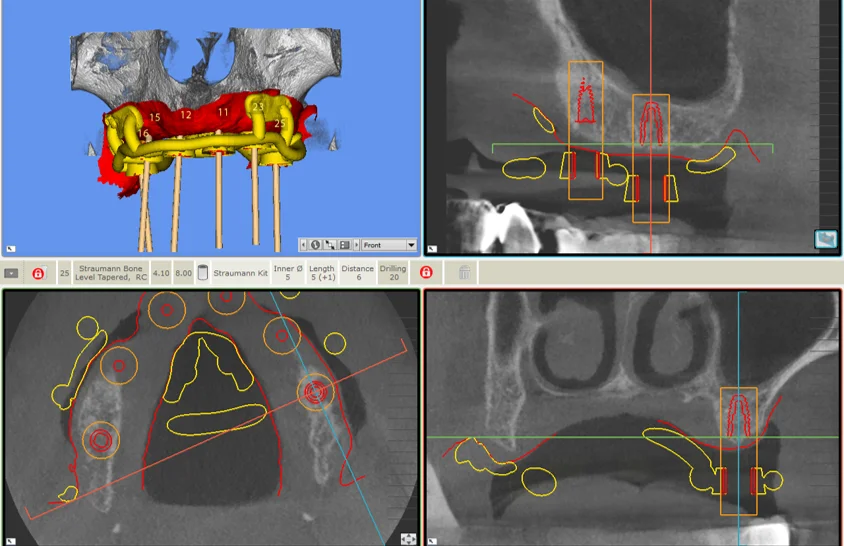Click tooth label 15 in 3D view
844x546 pixels.
[155, 117]
